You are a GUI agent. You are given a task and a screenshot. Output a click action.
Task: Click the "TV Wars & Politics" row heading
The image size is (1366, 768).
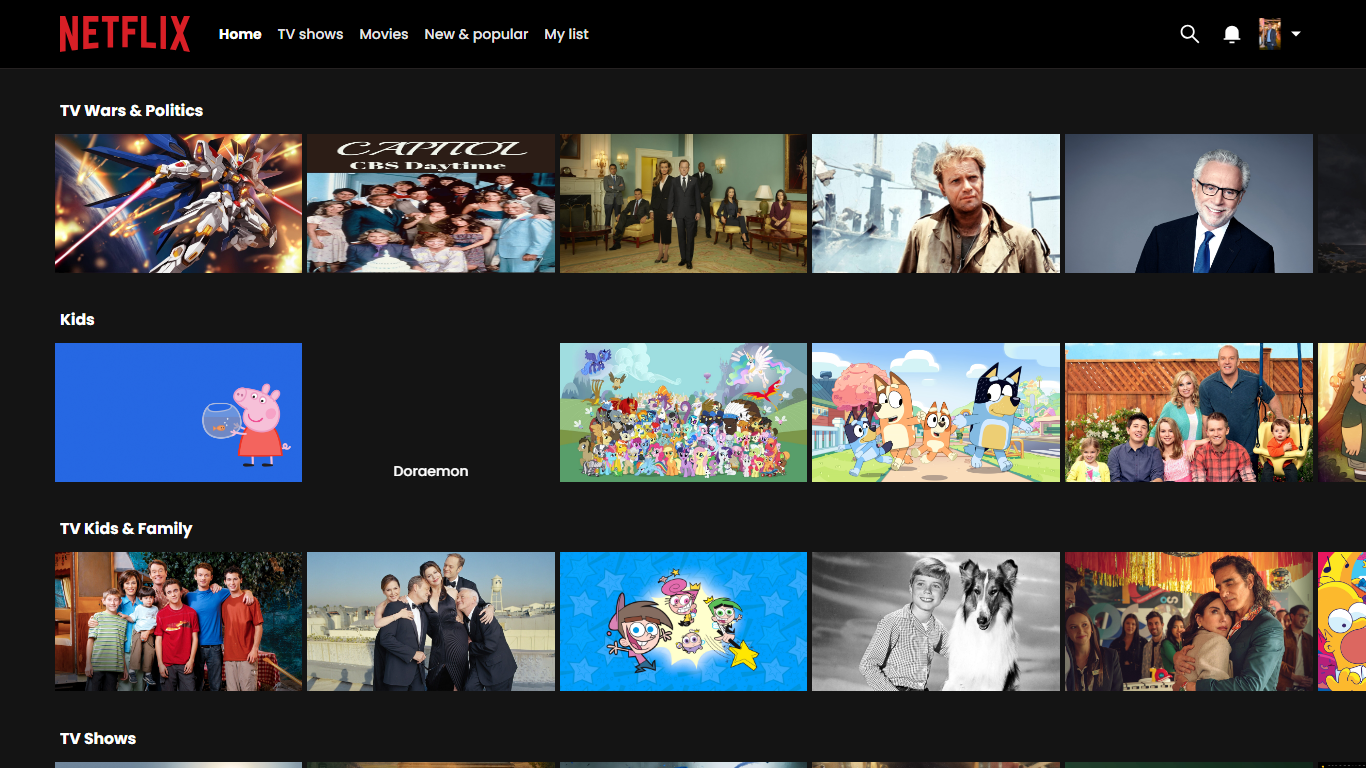click(x=131, y=110)
